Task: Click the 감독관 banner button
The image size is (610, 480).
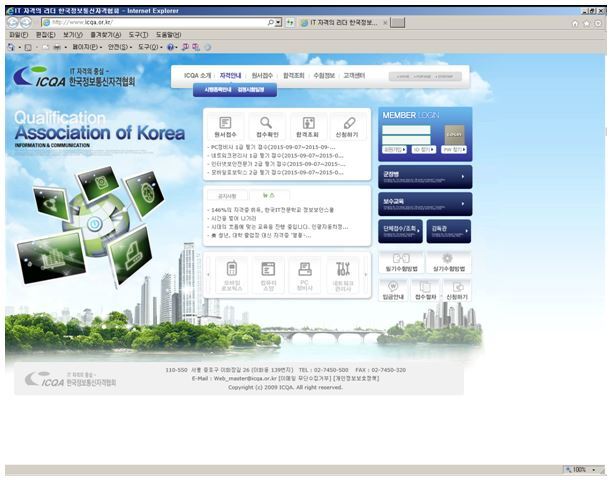Action: [x=449, y=231]
